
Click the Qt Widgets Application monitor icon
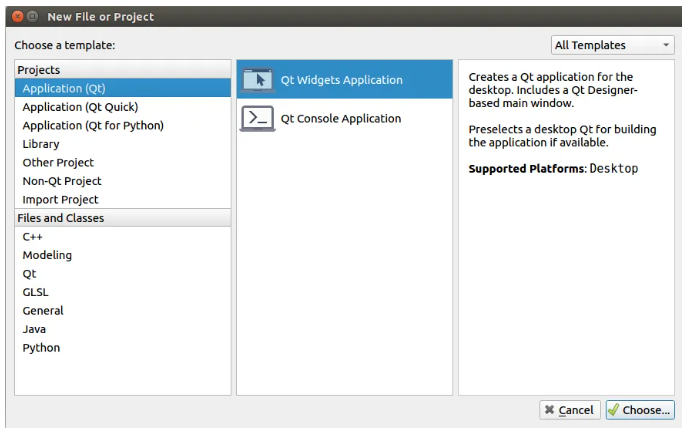coord(258,80)
